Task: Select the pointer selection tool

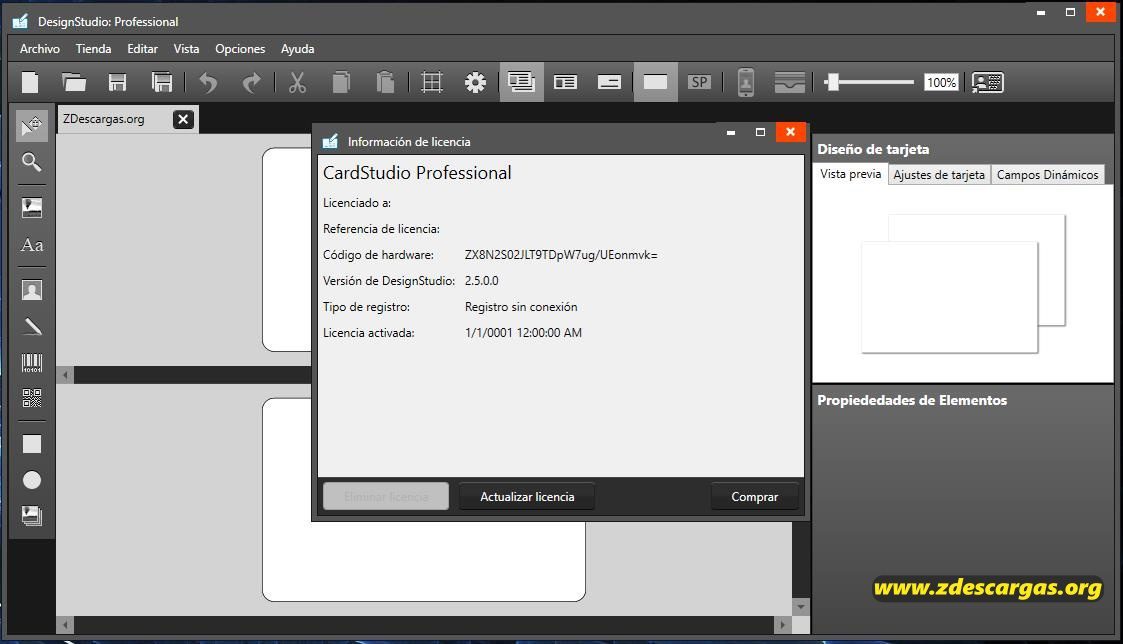Action: tap(32, 126)
